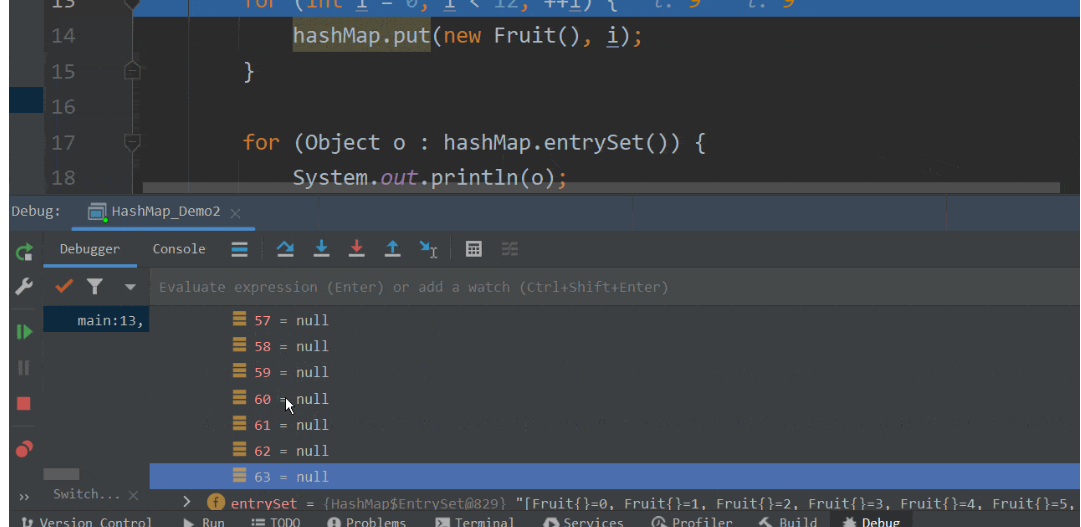Screen dimensions: 1081x527
Task: Open the Debug tool window button
Action: tap(872, 522)
